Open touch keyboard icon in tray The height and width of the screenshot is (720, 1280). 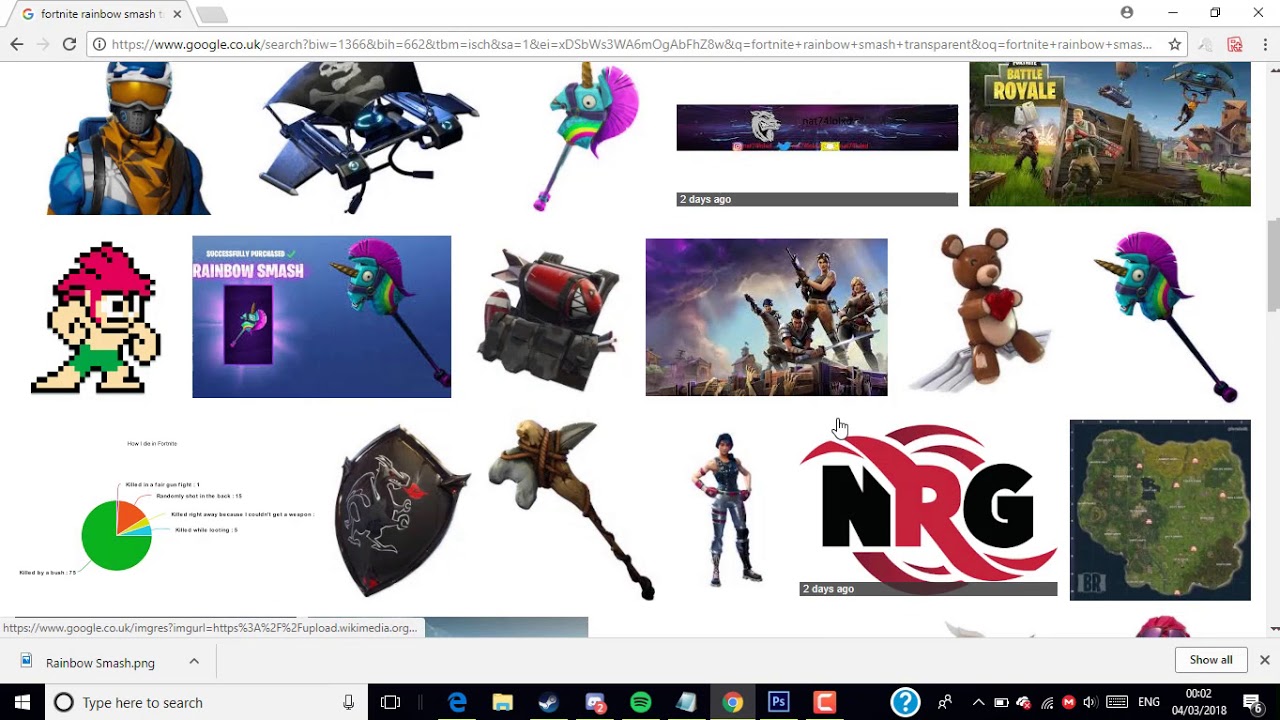point(1117,702)
